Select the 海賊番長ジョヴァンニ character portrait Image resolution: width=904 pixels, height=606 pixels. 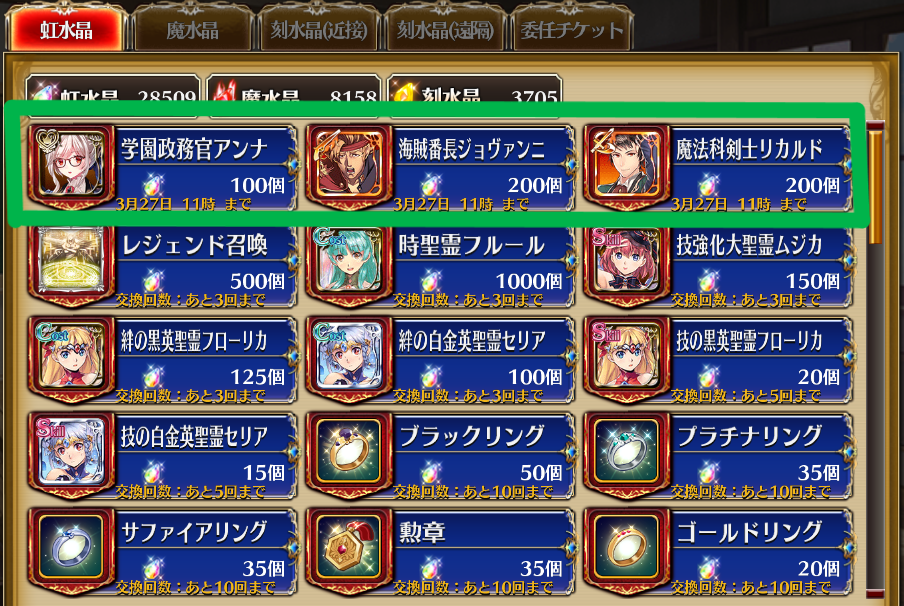pos(349,163)
